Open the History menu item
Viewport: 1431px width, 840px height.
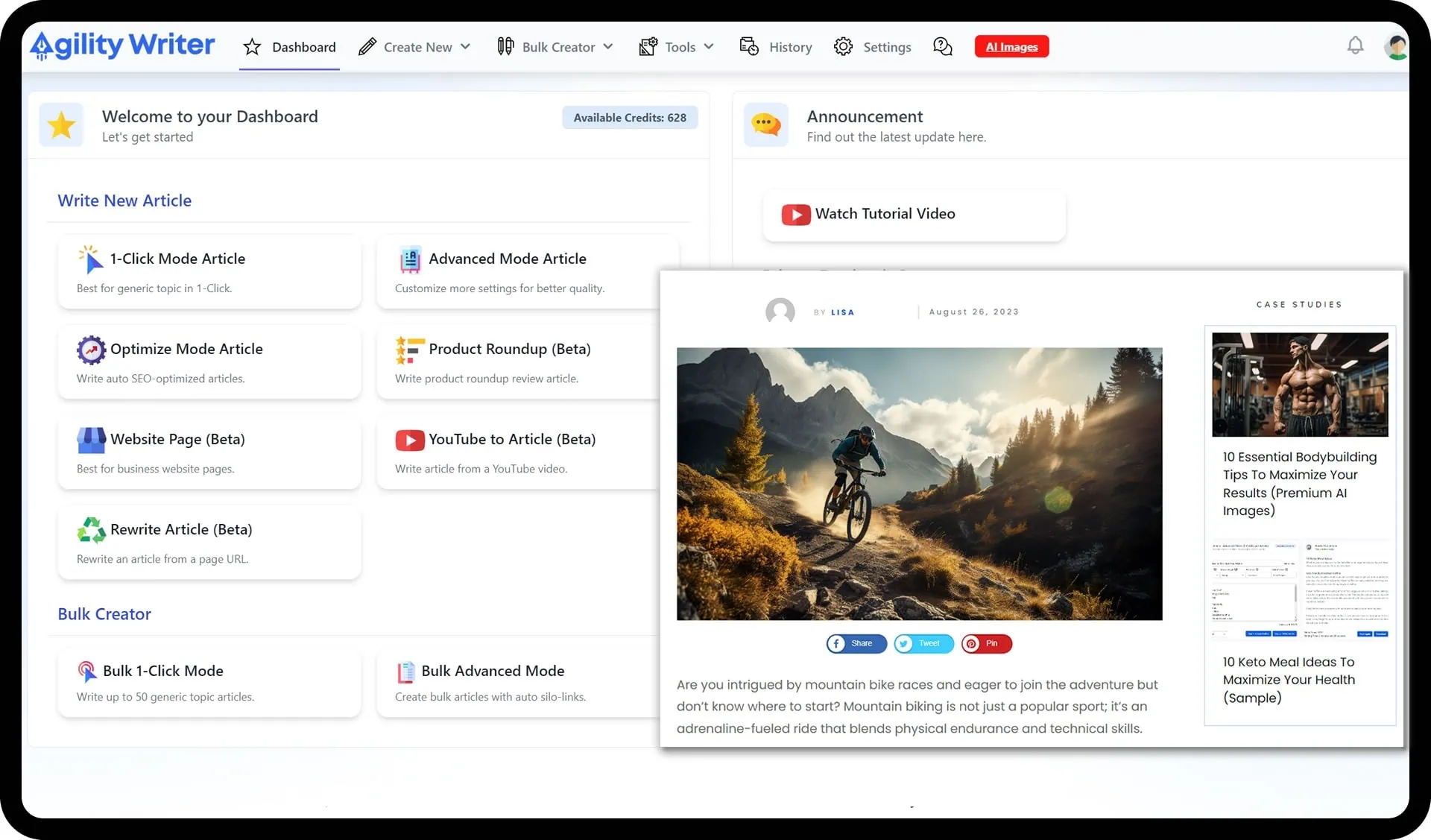click(x=791, y=47)
